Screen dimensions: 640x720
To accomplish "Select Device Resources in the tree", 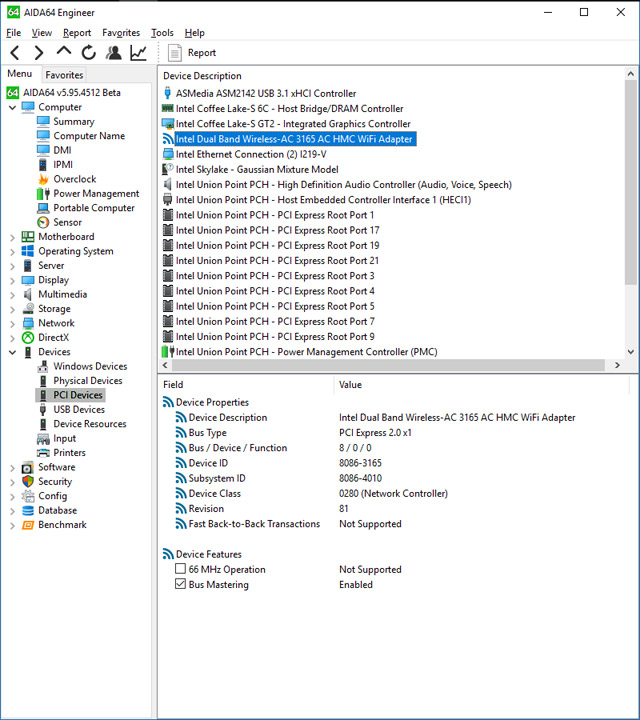I will (90, 424).
